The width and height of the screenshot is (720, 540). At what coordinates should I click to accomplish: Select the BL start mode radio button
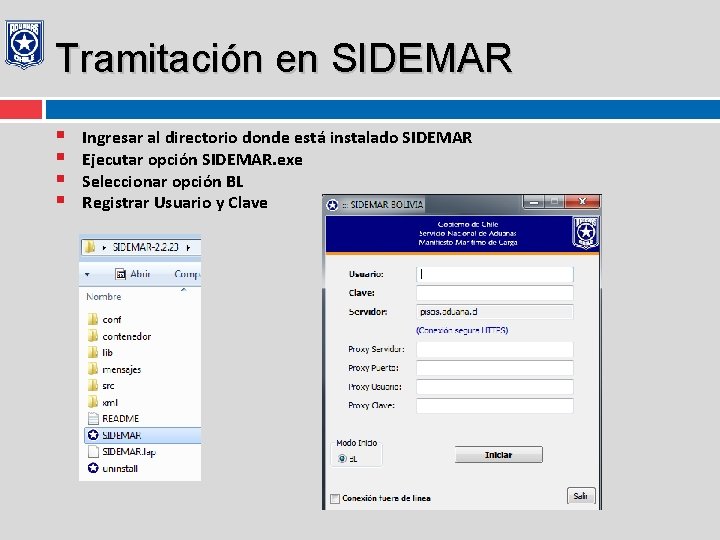coord(342,458)
